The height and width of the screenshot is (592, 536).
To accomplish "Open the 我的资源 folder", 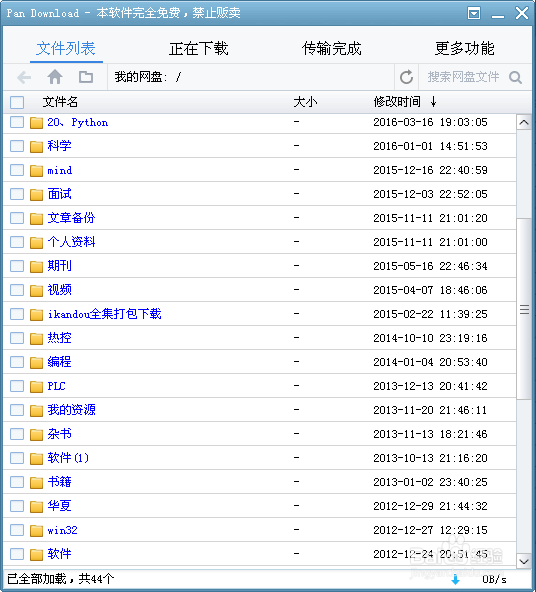I will 71,410.
